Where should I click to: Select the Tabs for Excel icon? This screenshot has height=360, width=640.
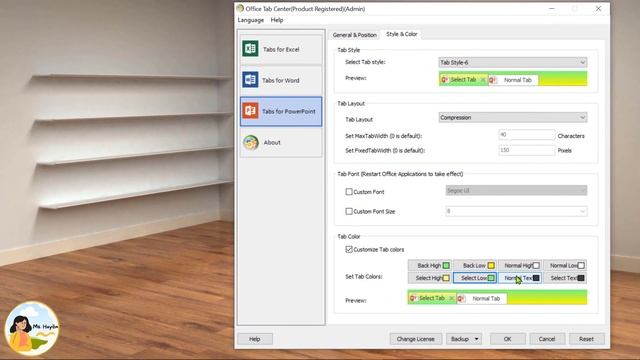point(250,49)
